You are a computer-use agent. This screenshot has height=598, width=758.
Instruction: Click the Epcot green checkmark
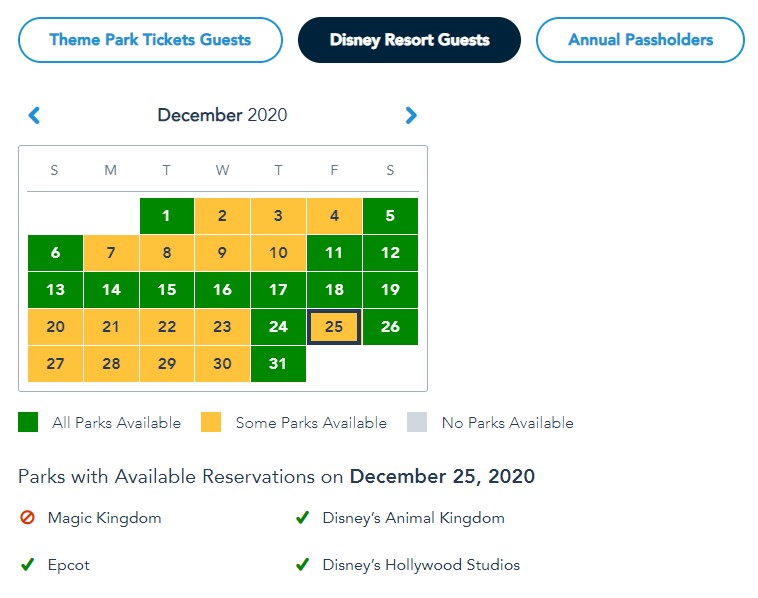28,565
